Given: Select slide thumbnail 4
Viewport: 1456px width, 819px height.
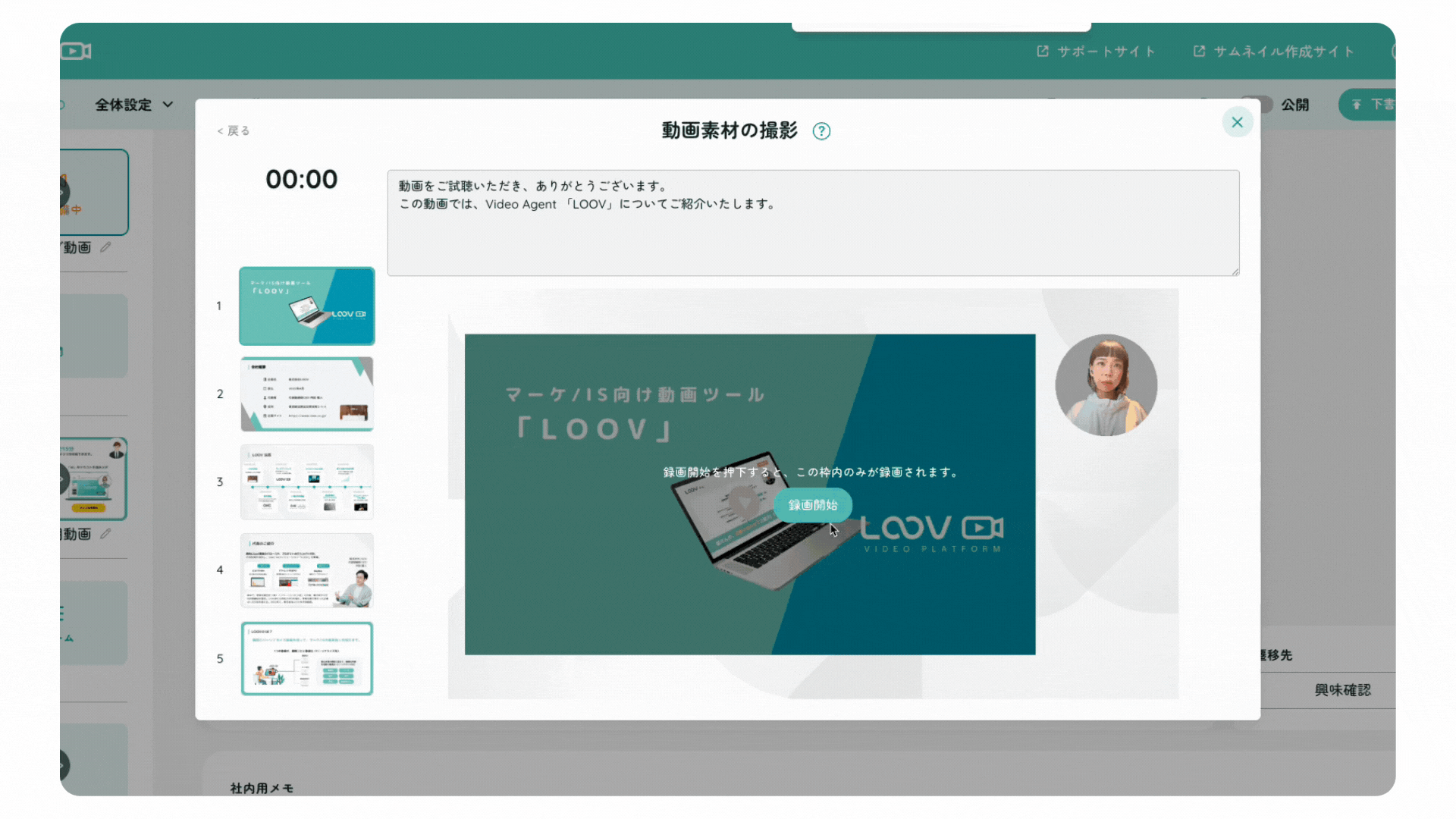Looking at the screenshot, I should point(307,570).
